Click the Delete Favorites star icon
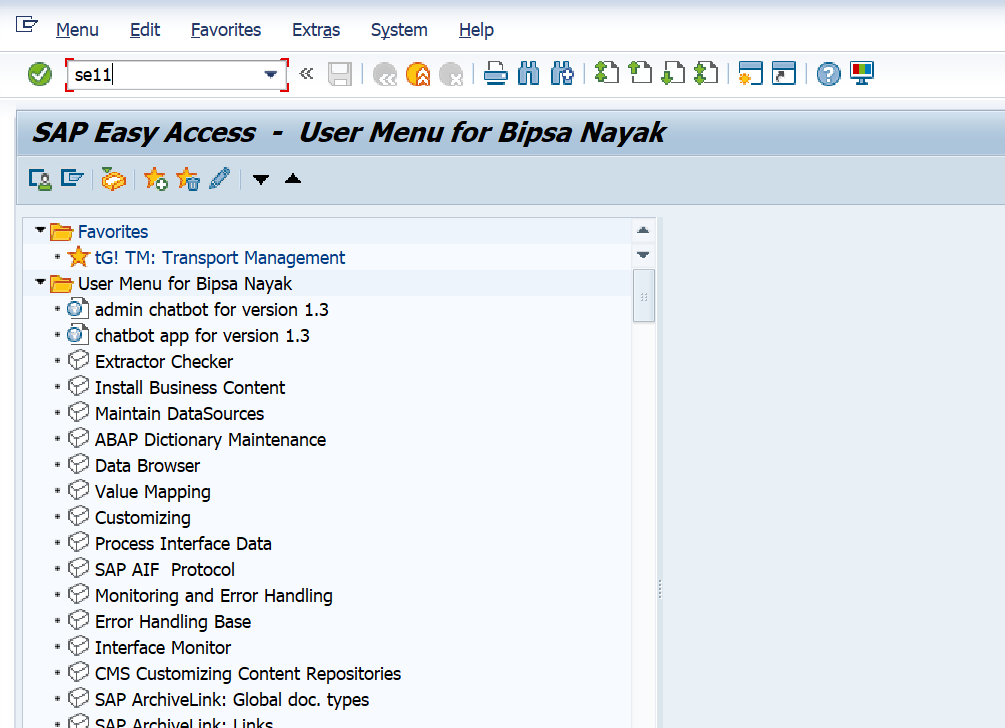 [188, 179]
